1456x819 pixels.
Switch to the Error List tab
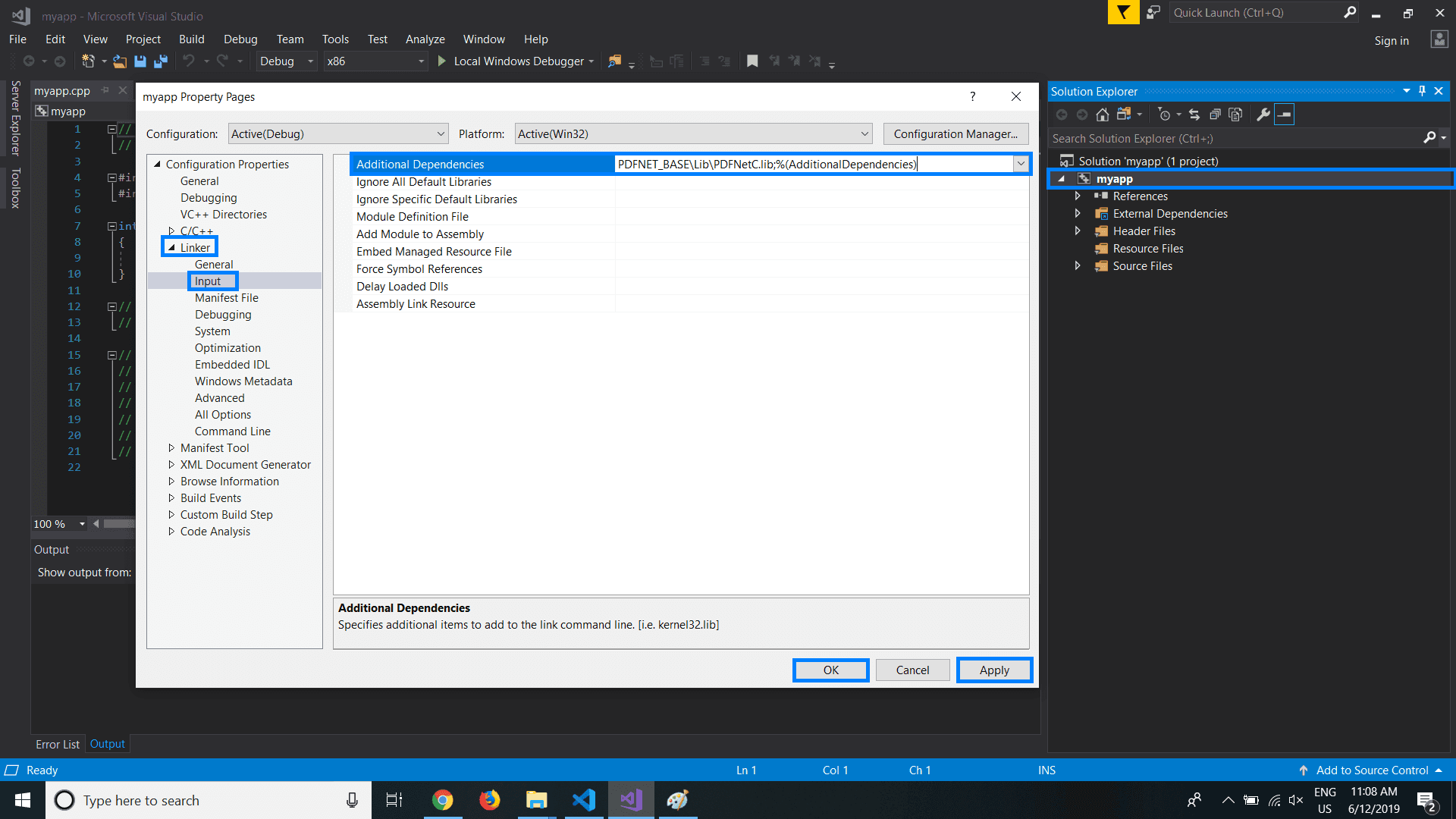(58, 745)
